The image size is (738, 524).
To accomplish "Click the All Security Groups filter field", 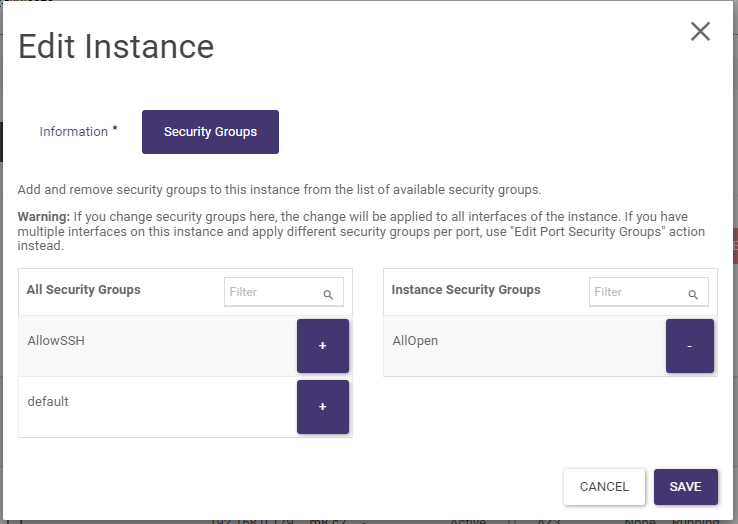I will (x=273, y=292).
